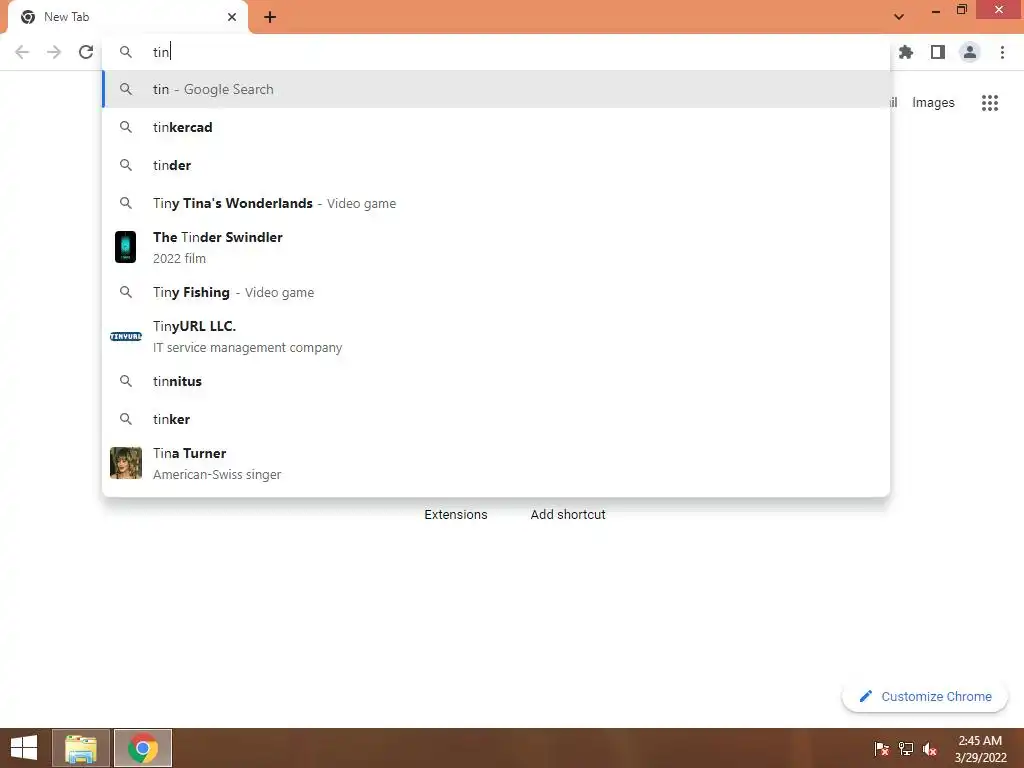Click the TinyURL logo thumbnail
The height and width of the screenshot is (768, 1024).
(125, 336)
